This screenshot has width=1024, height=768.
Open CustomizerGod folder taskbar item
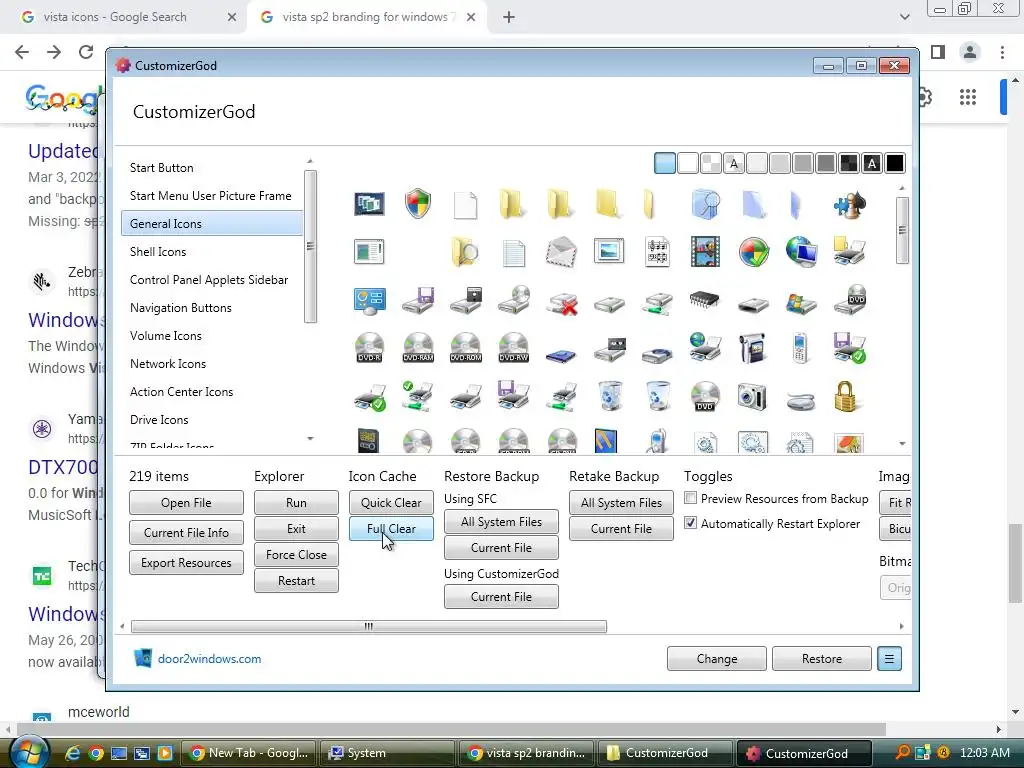point(665,753)
